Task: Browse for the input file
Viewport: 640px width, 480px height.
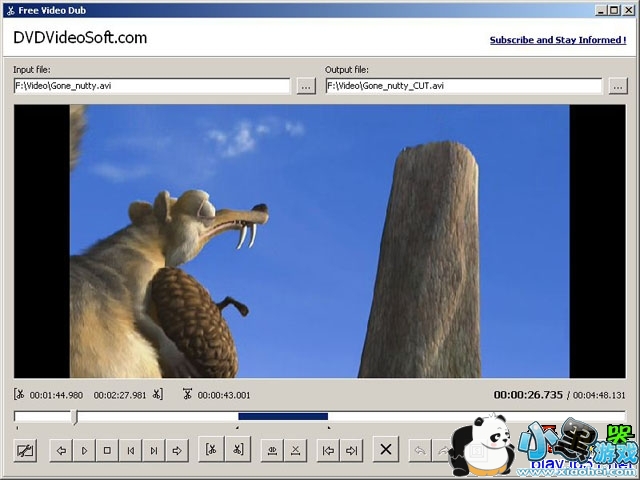Action: (306, 86)
